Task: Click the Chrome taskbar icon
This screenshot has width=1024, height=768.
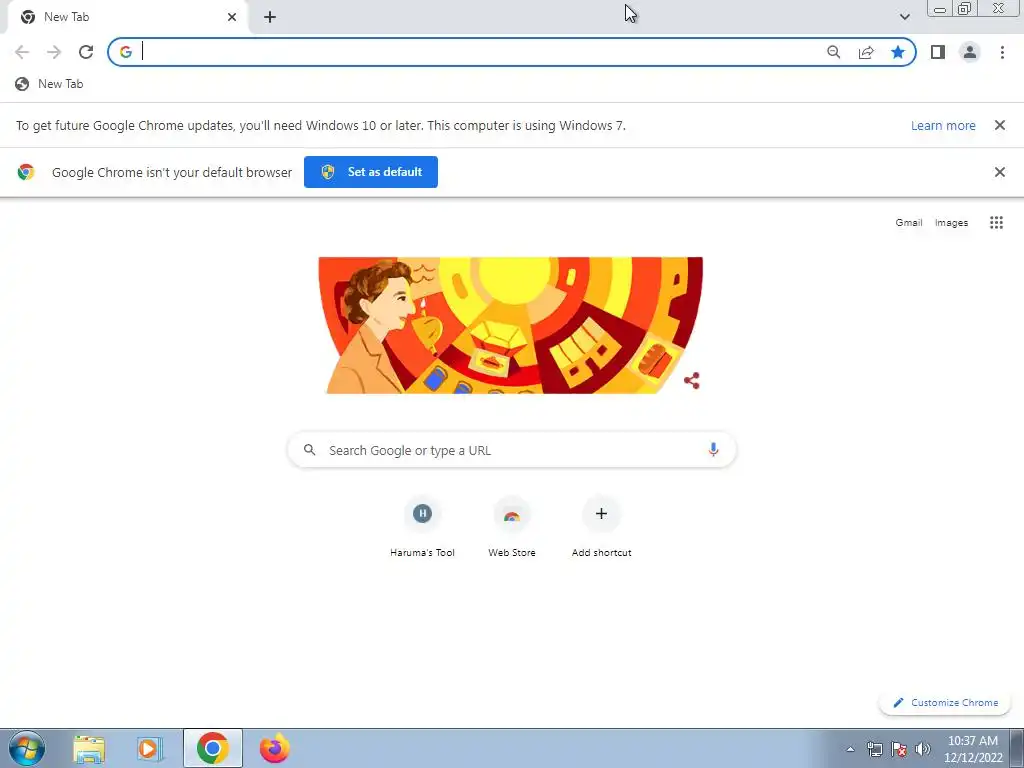Action: pos(212,748)
